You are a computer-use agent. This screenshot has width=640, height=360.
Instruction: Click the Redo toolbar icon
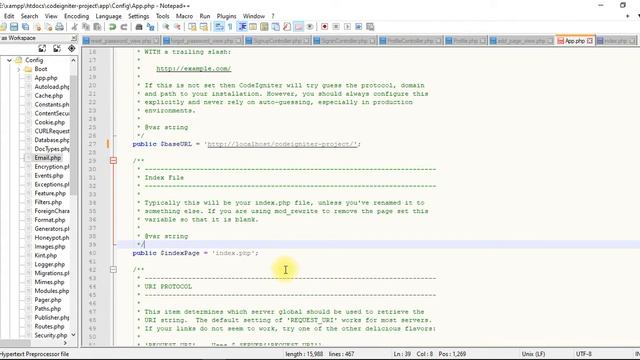click(124, 27)
